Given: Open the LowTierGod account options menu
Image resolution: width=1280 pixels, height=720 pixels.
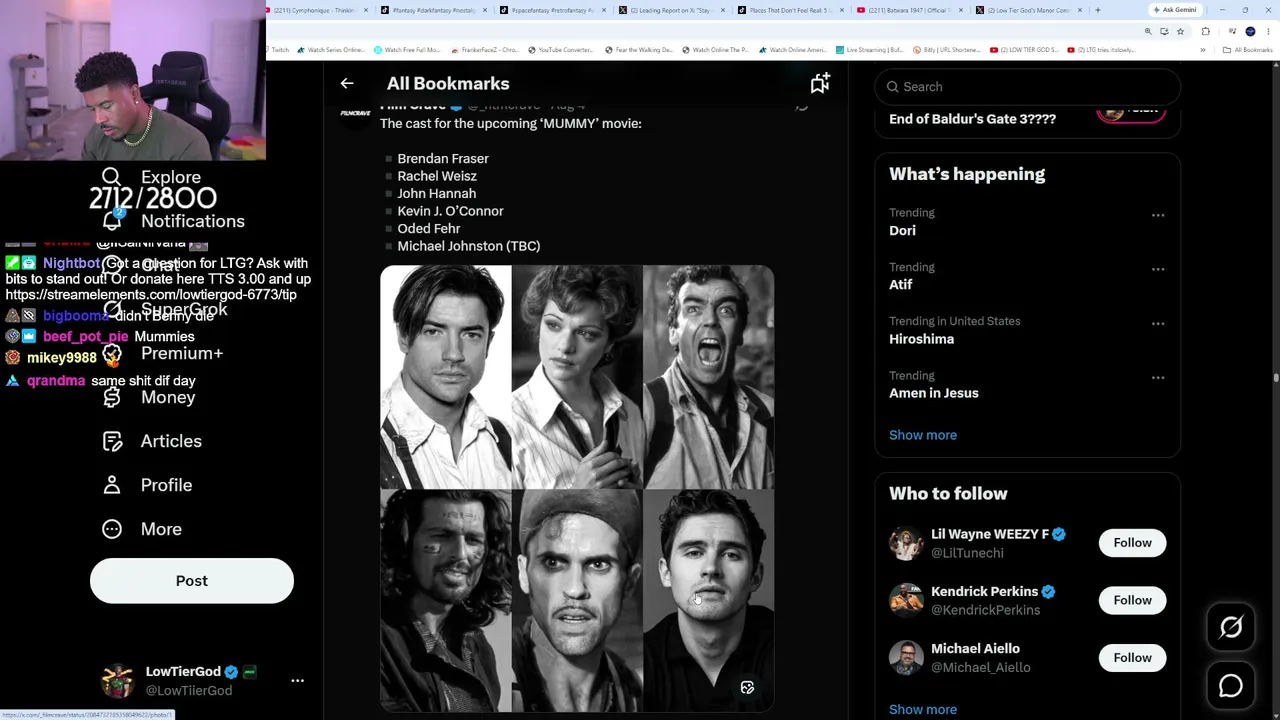Looking at the screenshot, I should [297, 680].
